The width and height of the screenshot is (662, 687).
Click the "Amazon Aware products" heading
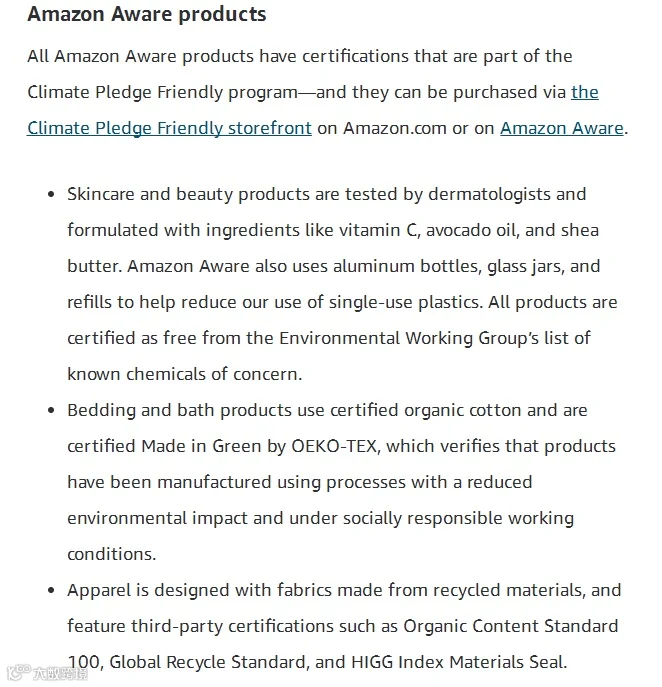(x=147, y=14)
